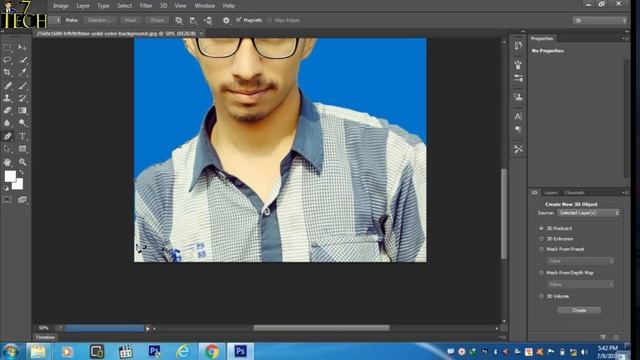Select Mesh From Preset radio option
Image resolution: width=640 pixels, height=360 pixels.
point(542,249)
